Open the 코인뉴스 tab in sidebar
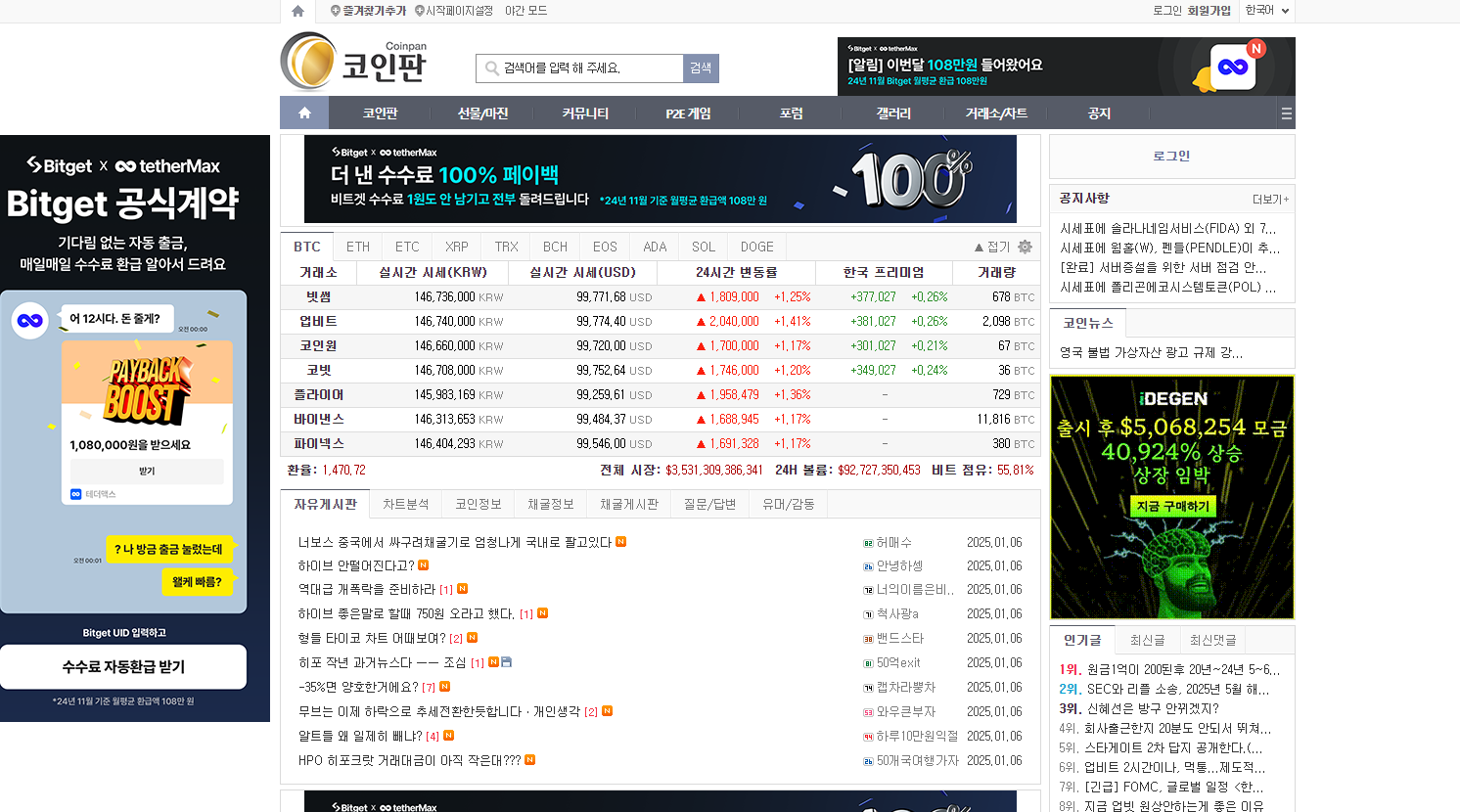The image size is (1460, 812). point(1088,323)
